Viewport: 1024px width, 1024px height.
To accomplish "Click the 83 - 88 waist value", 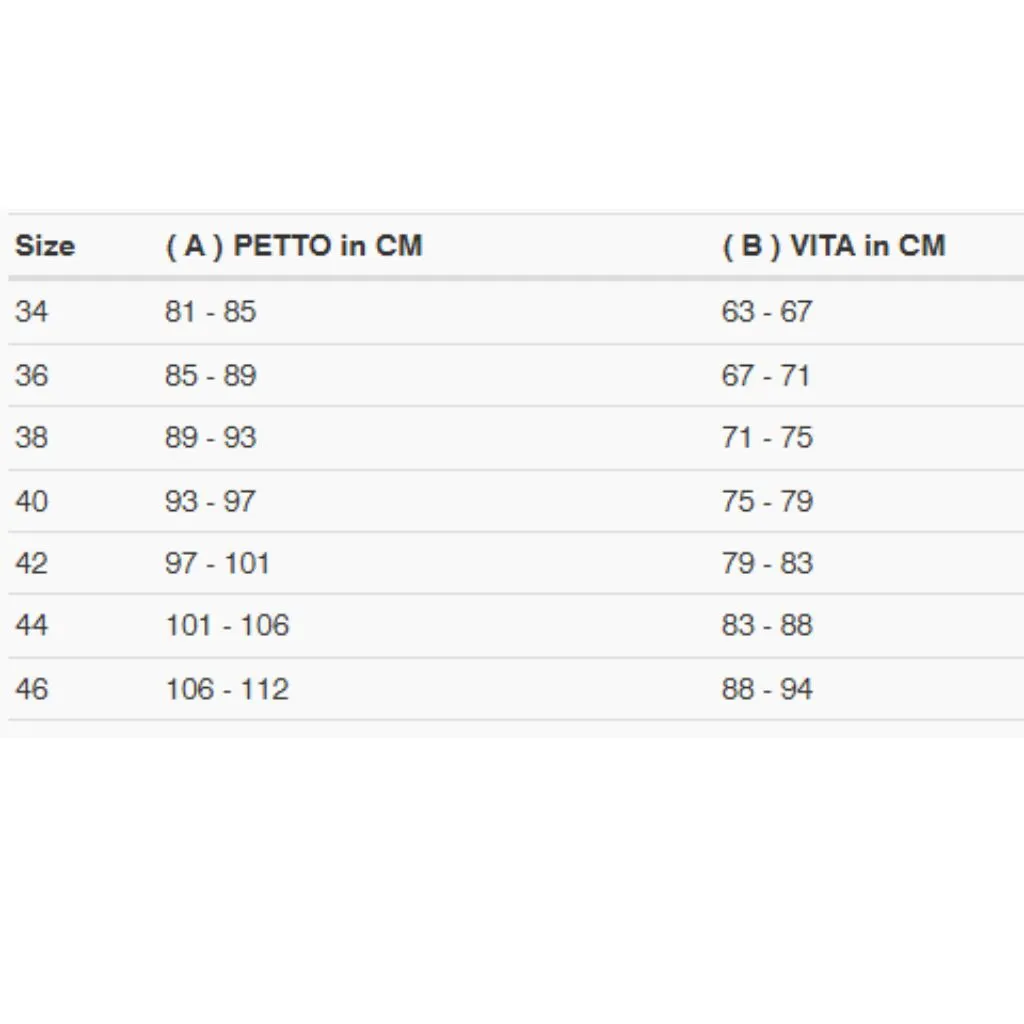I will pos(766,626).
